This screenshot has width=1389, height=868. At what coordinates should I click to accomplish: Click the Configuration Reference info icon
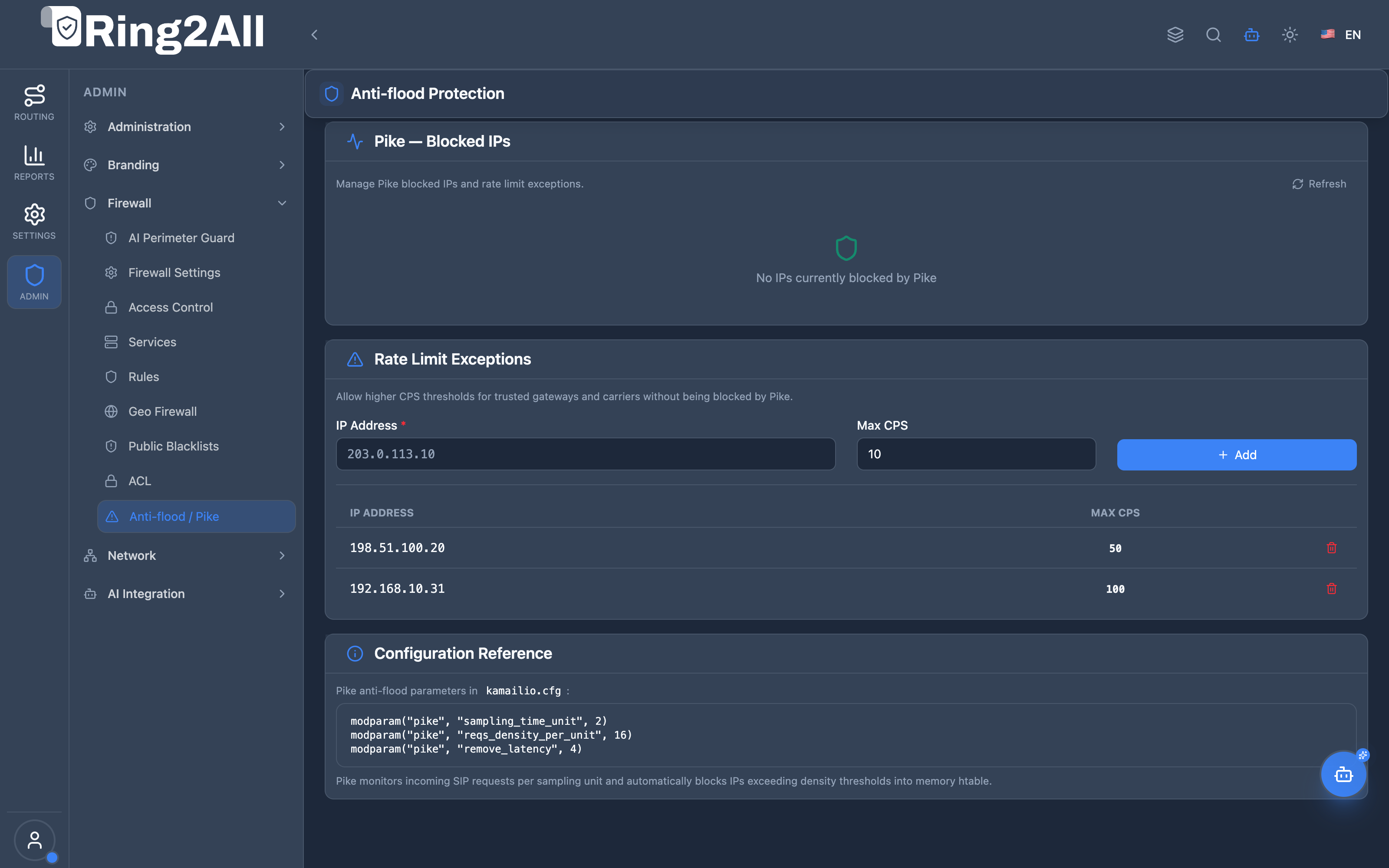[355, 654]
